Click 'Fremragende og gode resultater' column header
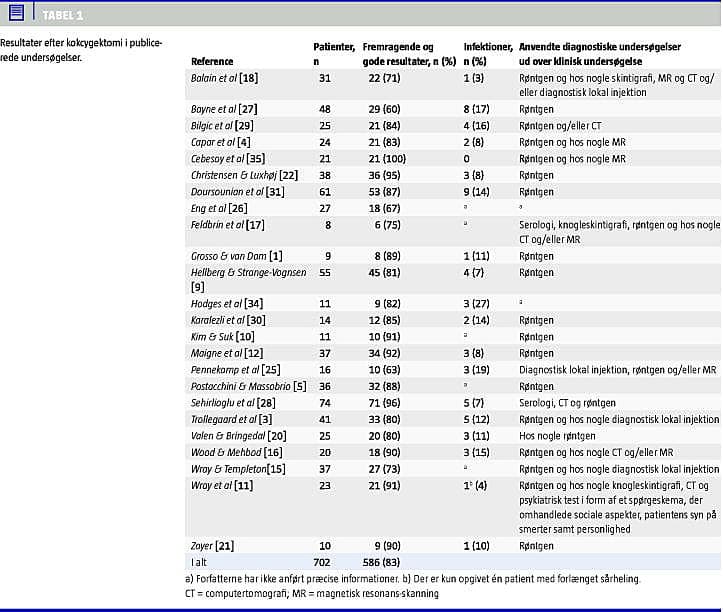The width and height of the screenshot is (723, 612). (409, 54)
